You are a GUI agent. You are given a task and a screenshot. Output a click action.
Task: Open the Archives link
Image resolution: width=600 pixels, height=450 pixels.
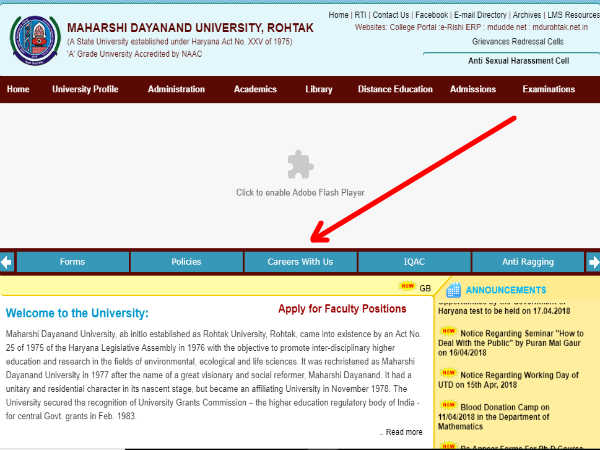(527, 15)
